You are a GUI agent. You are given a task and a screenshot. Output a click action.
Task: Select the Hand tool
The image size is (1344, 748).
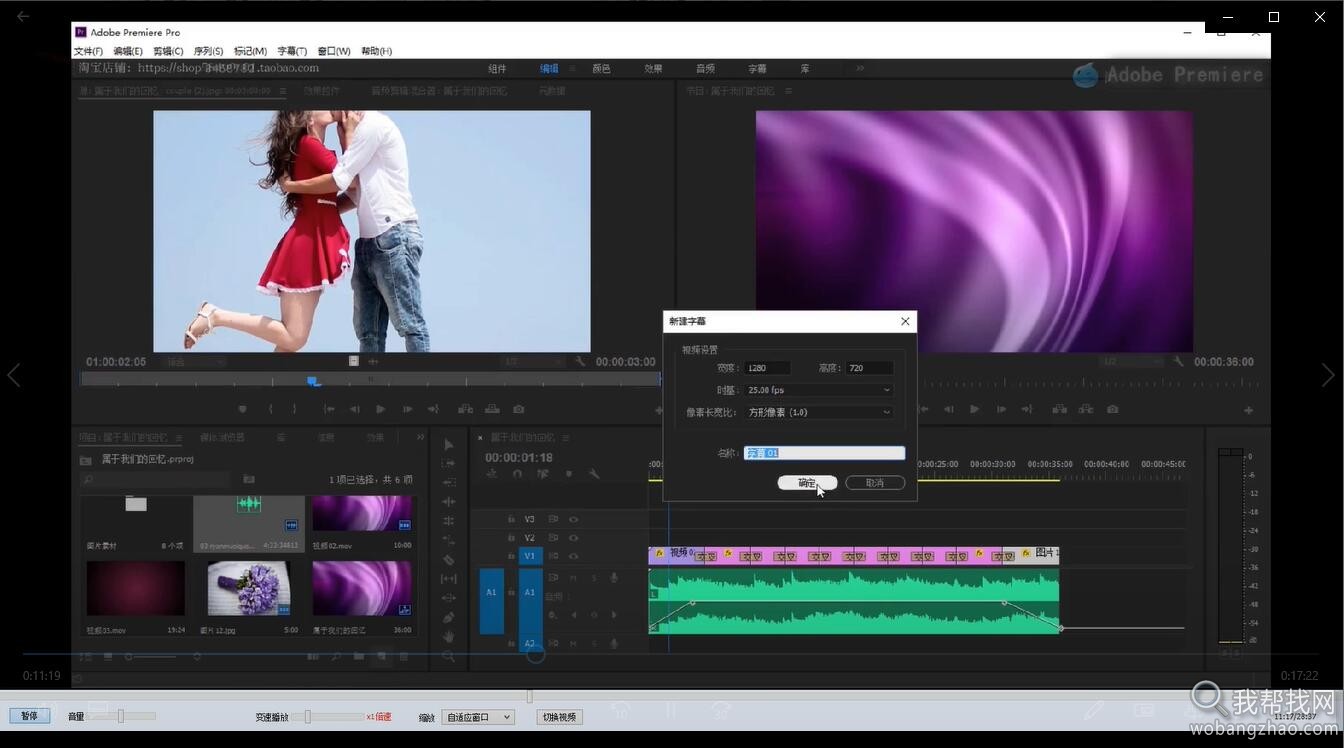pyautogui.click(x=449, y=636)
